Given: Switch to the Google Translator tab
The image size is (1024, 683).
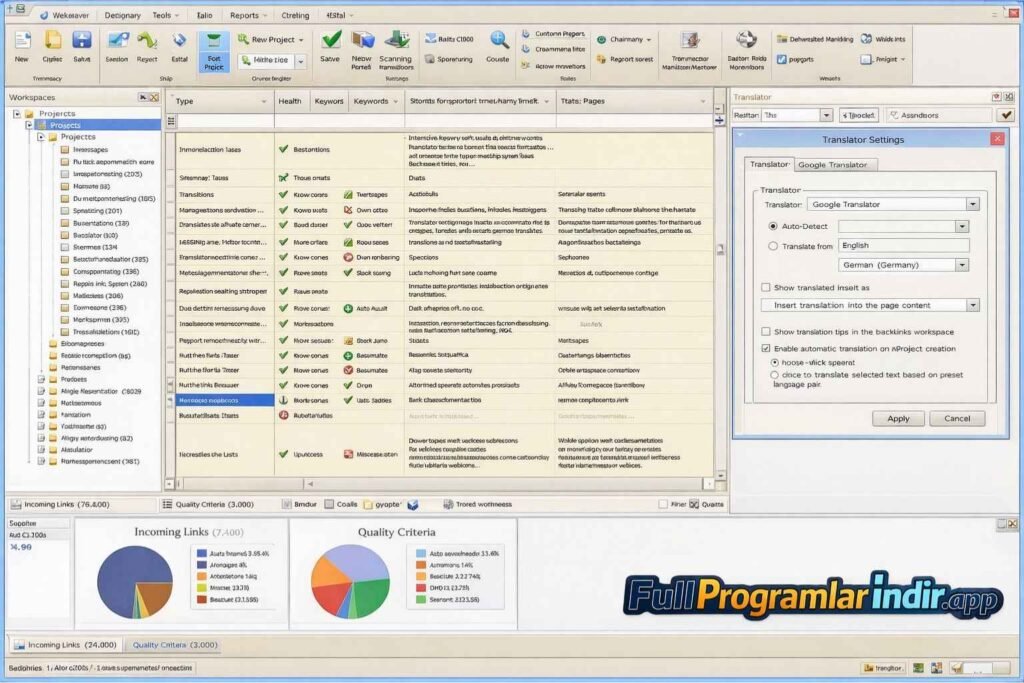Looking at the screenshot, I should click(x=836, y=164).
